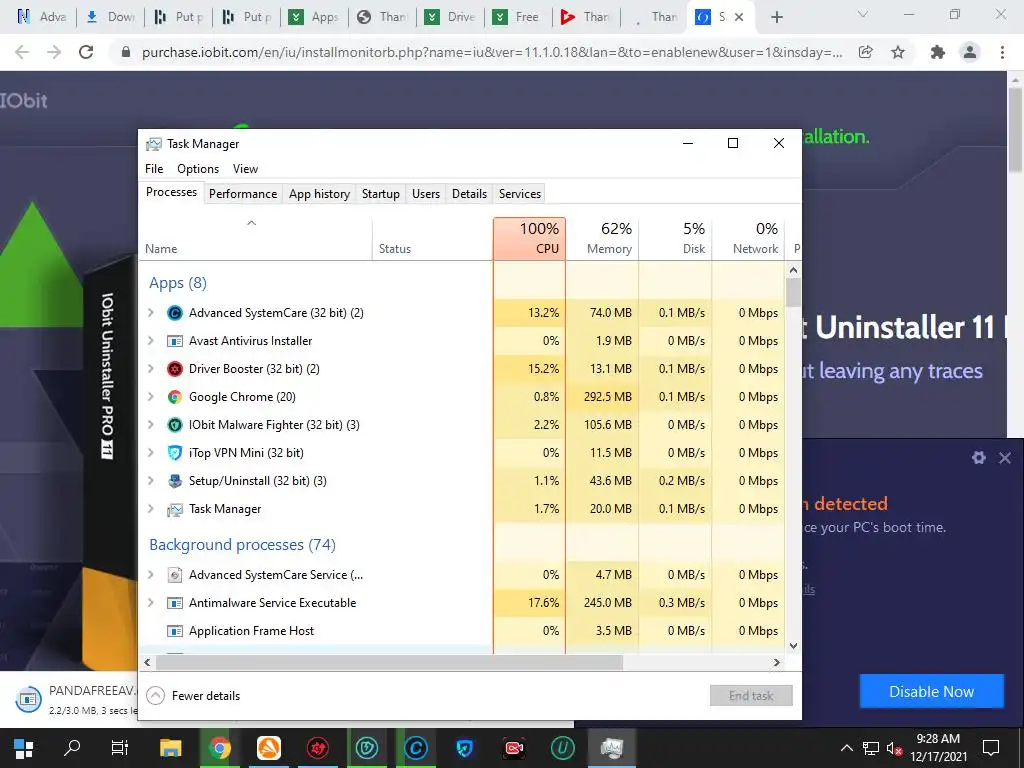Image resolution: width=1024 pixels, height=768 pixels.
Task: Open the PANDAFREEAV download item
Action: pos(77,699)
